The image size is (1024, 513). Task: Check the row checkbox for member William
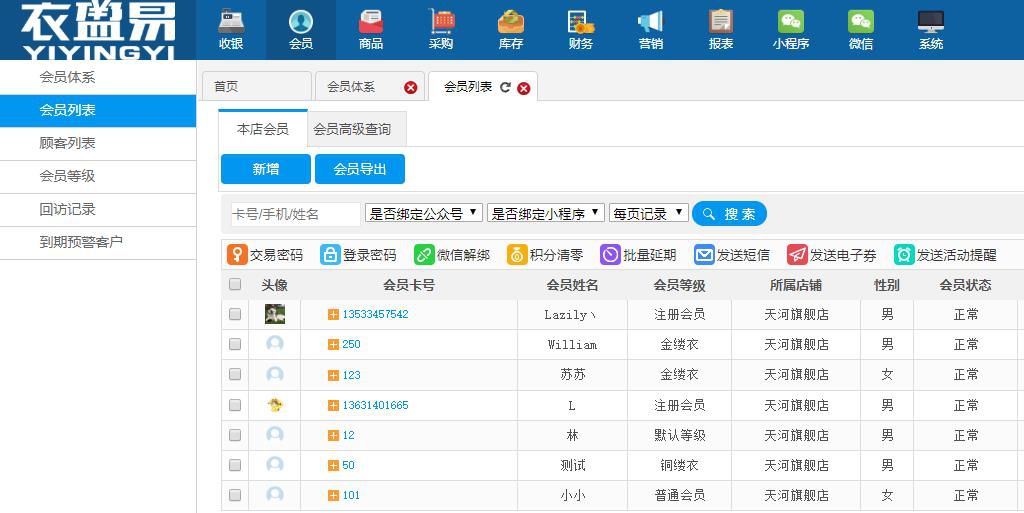235,344
